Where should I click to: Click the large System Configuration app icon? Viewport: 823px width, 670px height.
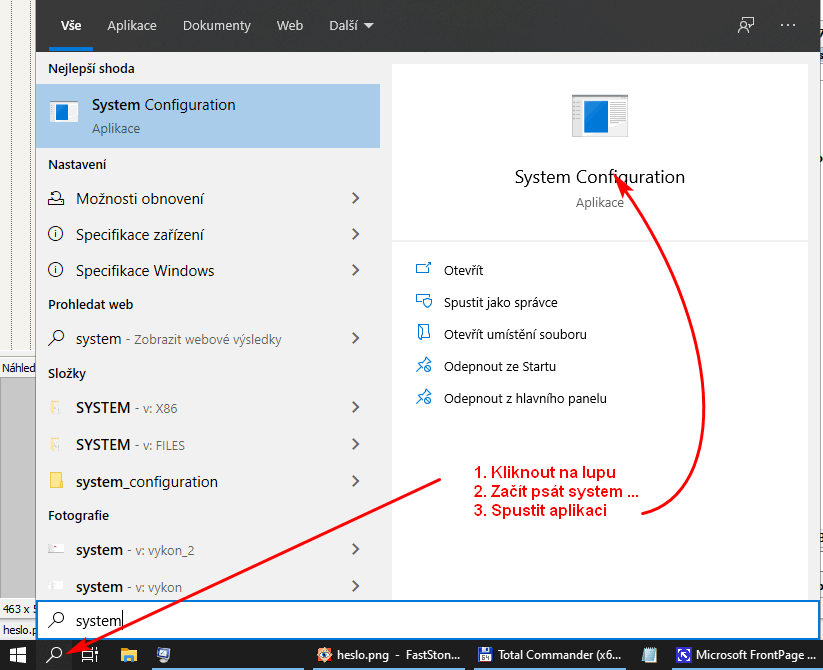pyautogui.click(x=599, y=117)
